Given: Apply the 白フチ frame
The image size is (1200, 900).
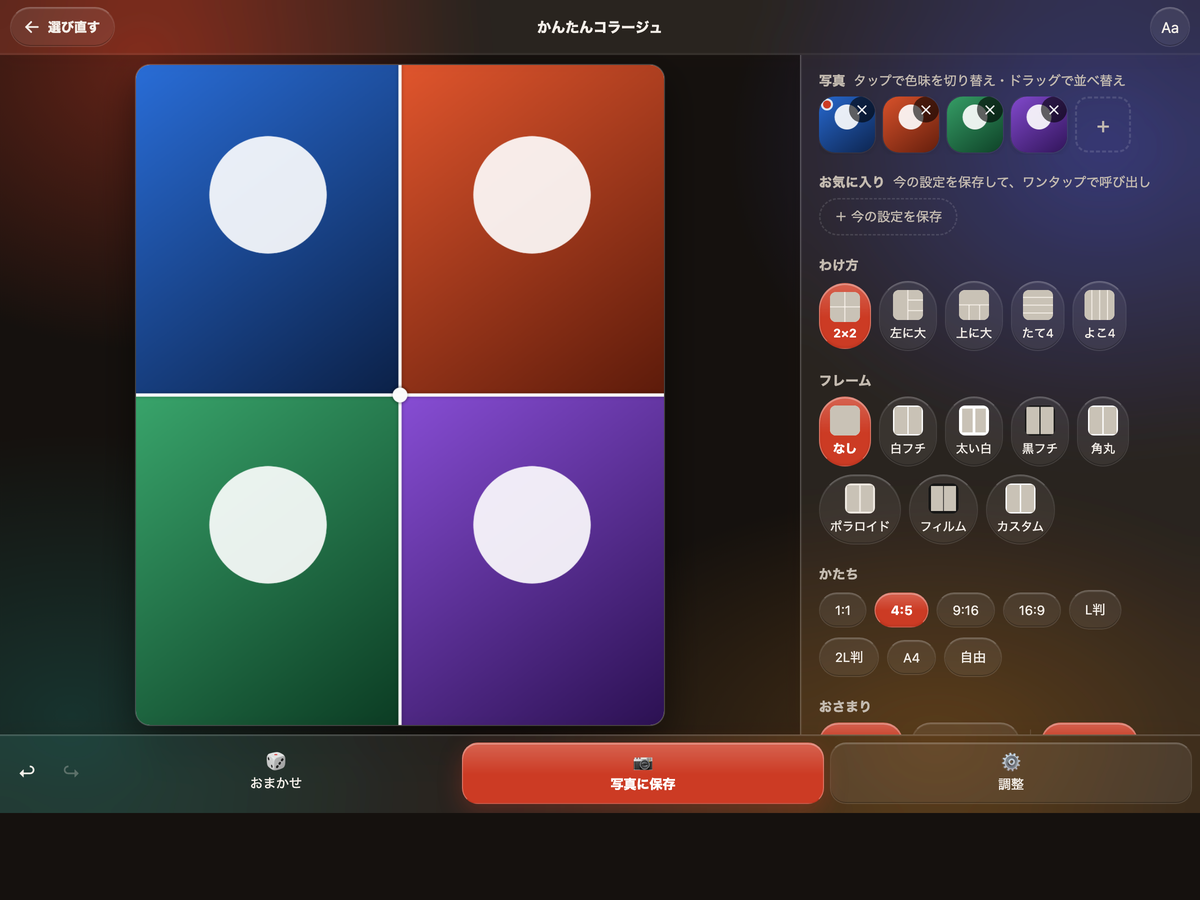Looking at the screenshot, I should point(908,431).
